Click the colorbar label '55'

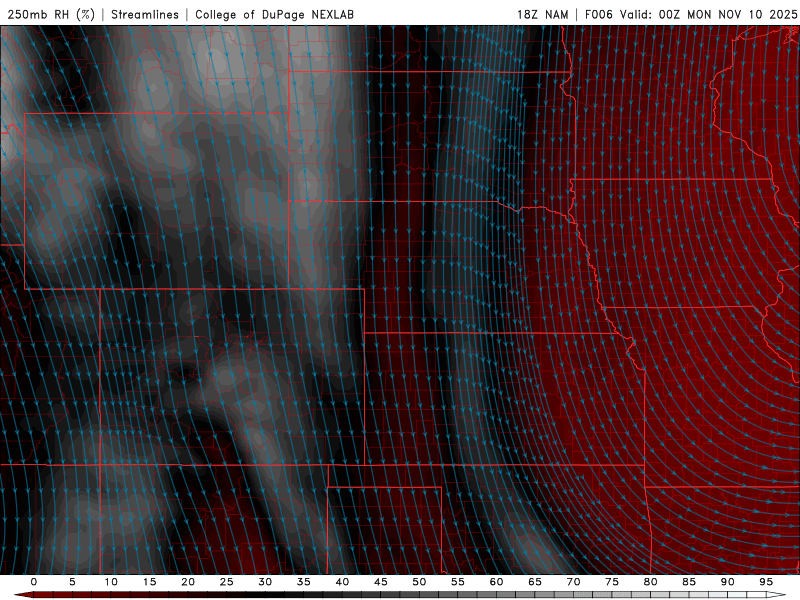point(458,582)
